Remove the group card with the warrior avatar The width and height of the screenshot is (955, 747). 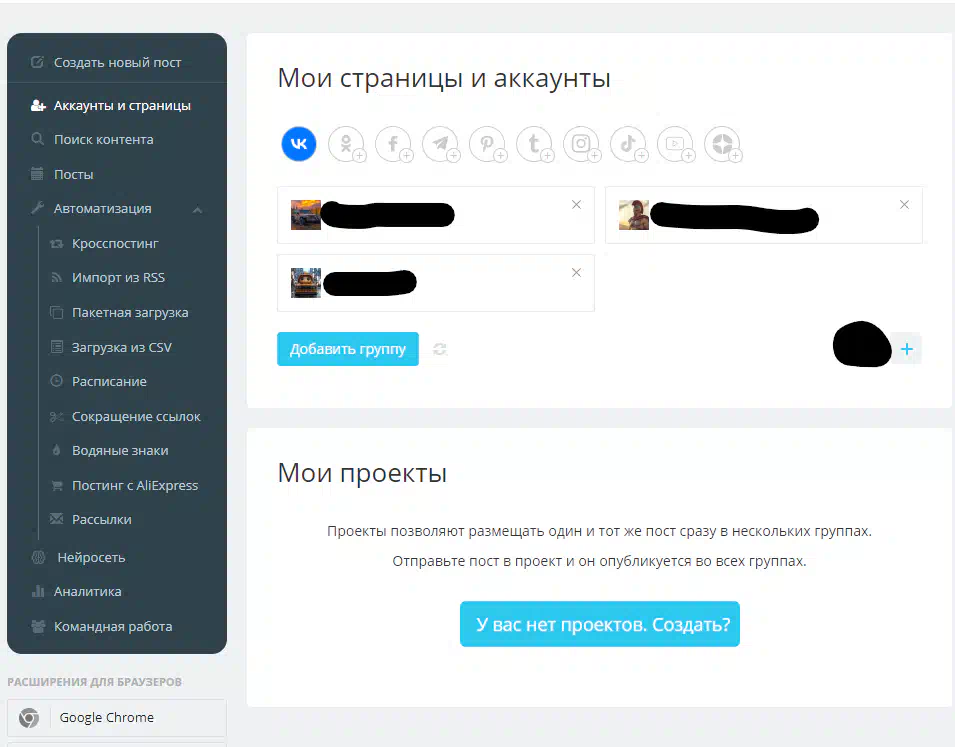(904, 205)
